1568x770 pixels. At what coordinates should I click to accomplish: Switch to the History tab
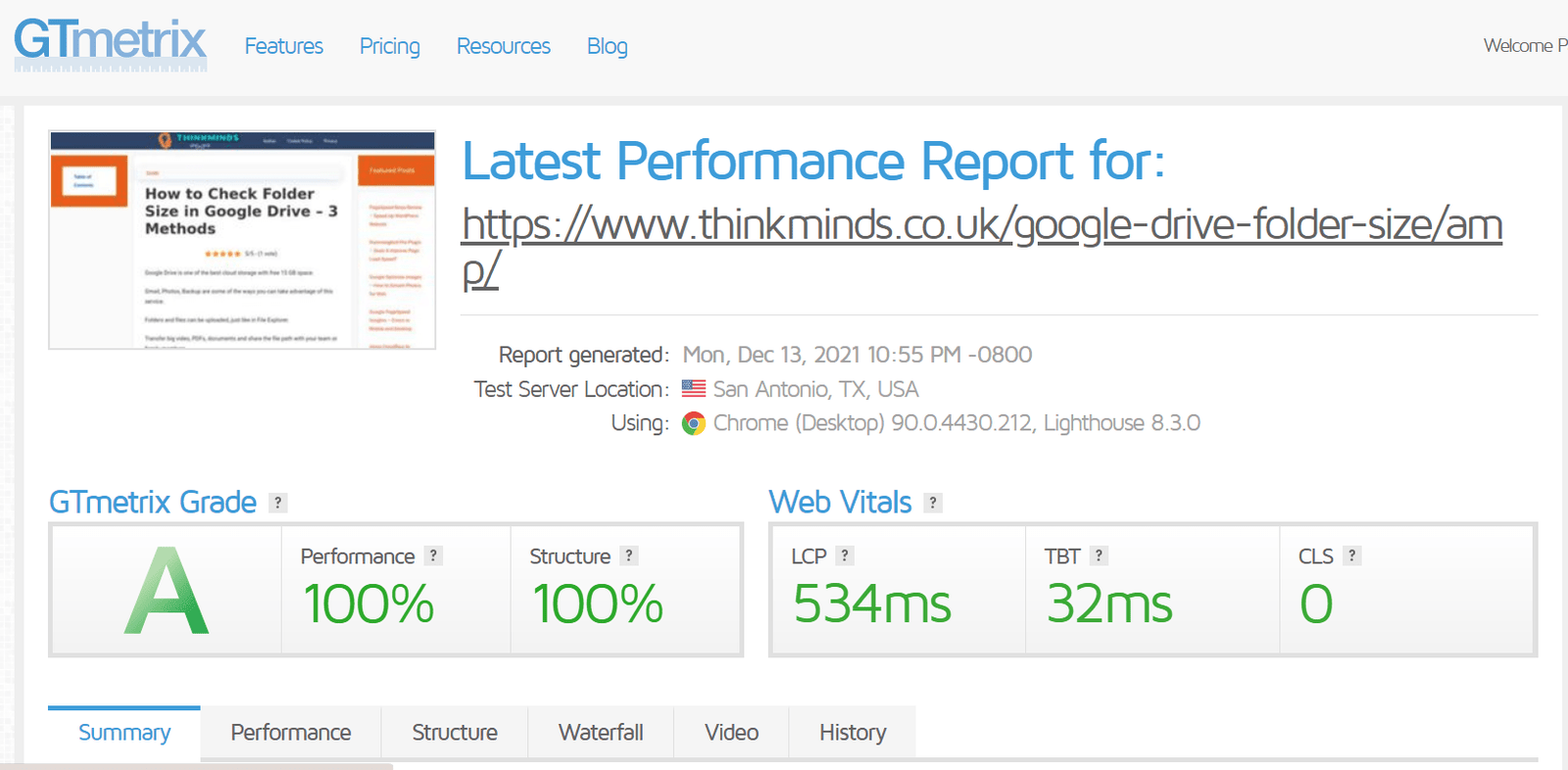point(853,733)
